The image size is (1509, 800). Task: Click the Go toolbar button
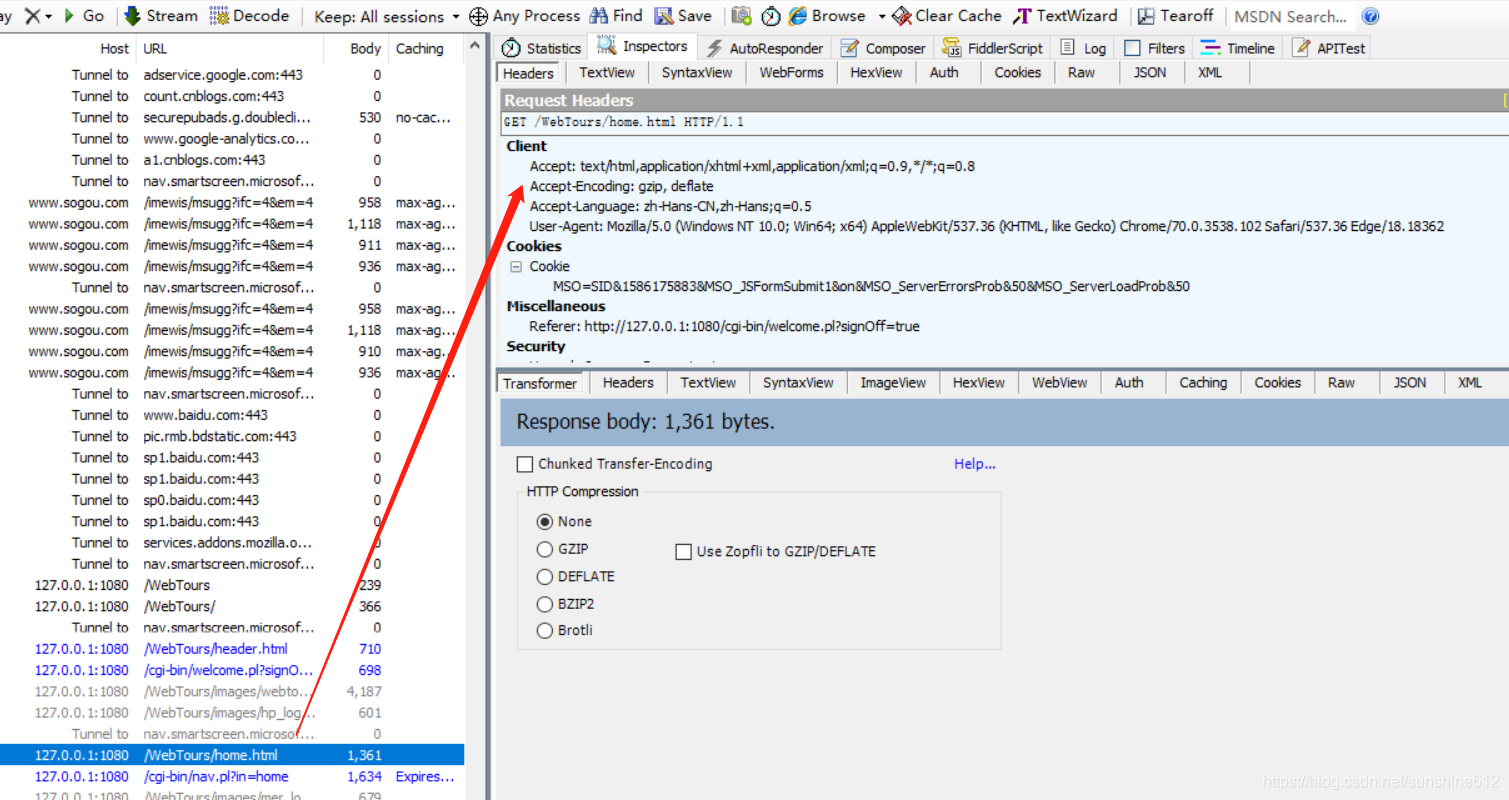point(84,16)
